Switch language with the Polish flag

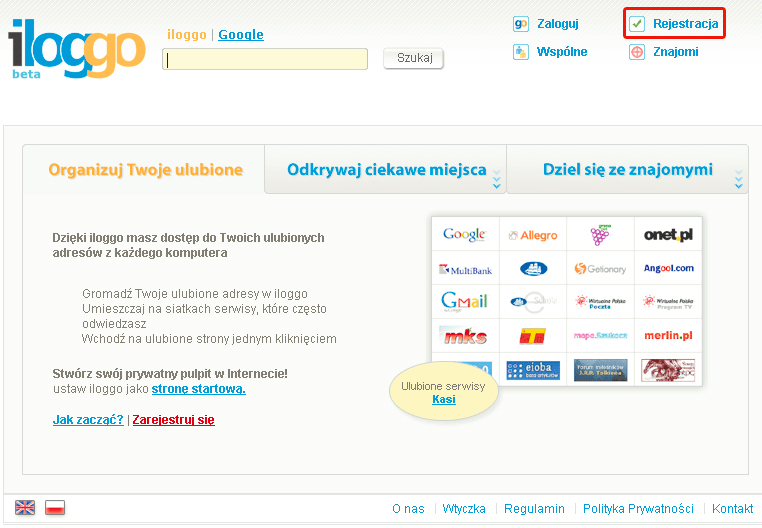[55, 508]
